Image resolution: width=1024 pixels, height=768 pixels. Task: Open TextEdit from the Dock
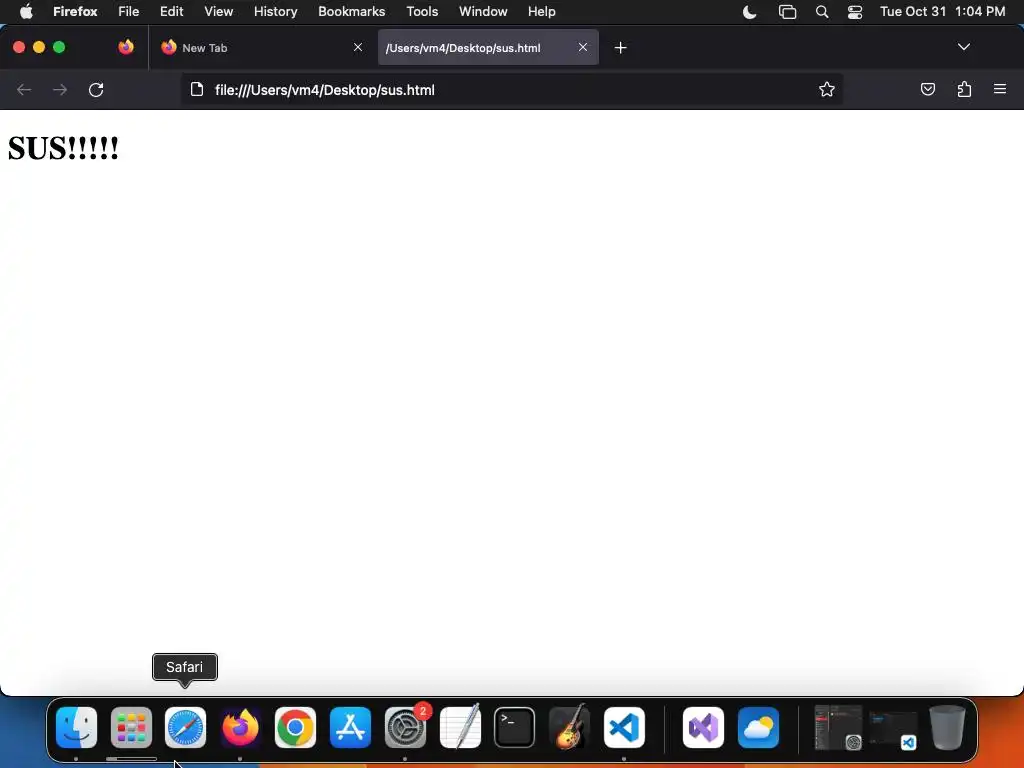(x=460, y=727)
